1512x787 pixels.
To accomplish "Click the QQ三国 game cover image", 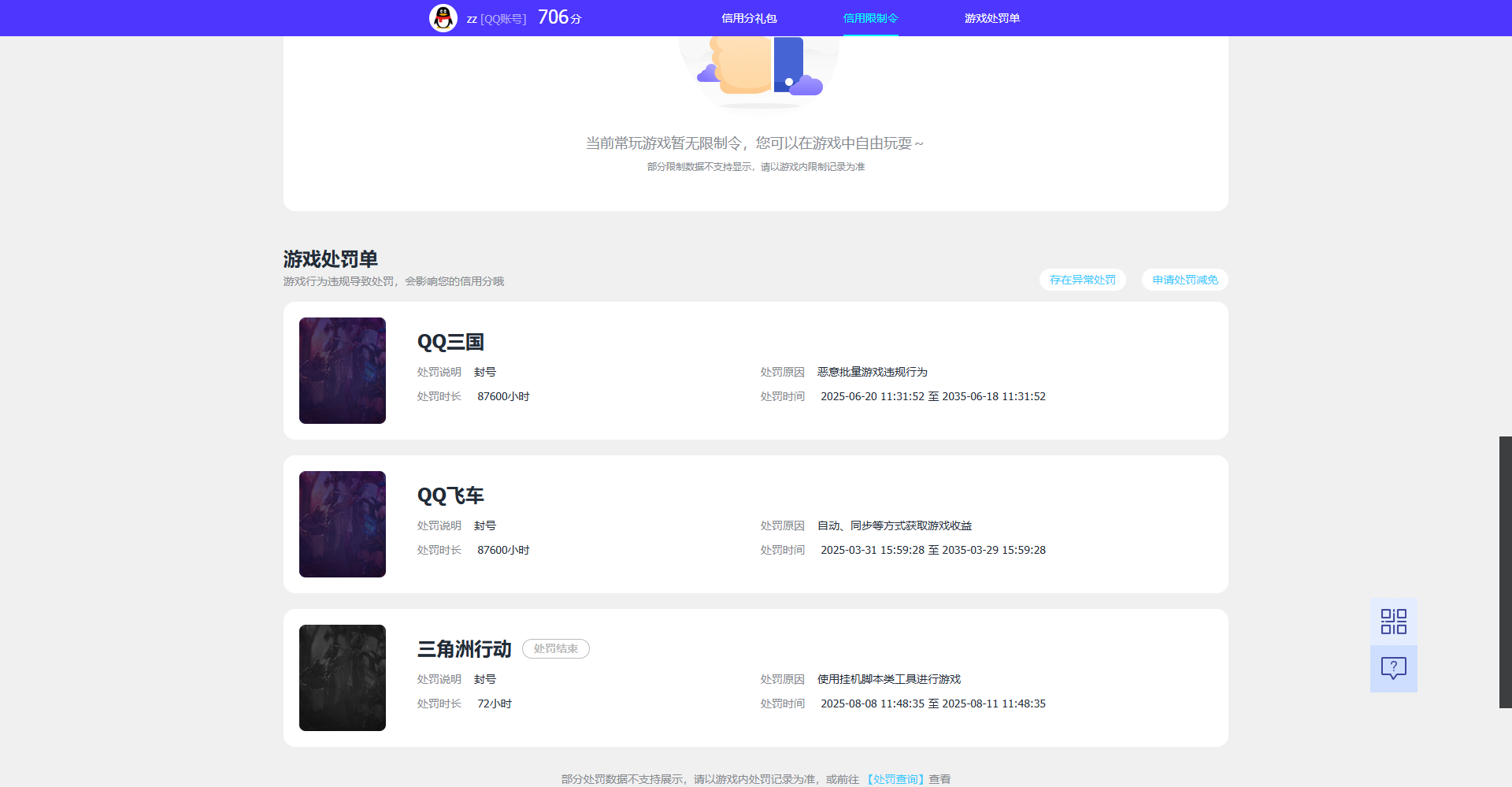I will click(x=343, y=370).
